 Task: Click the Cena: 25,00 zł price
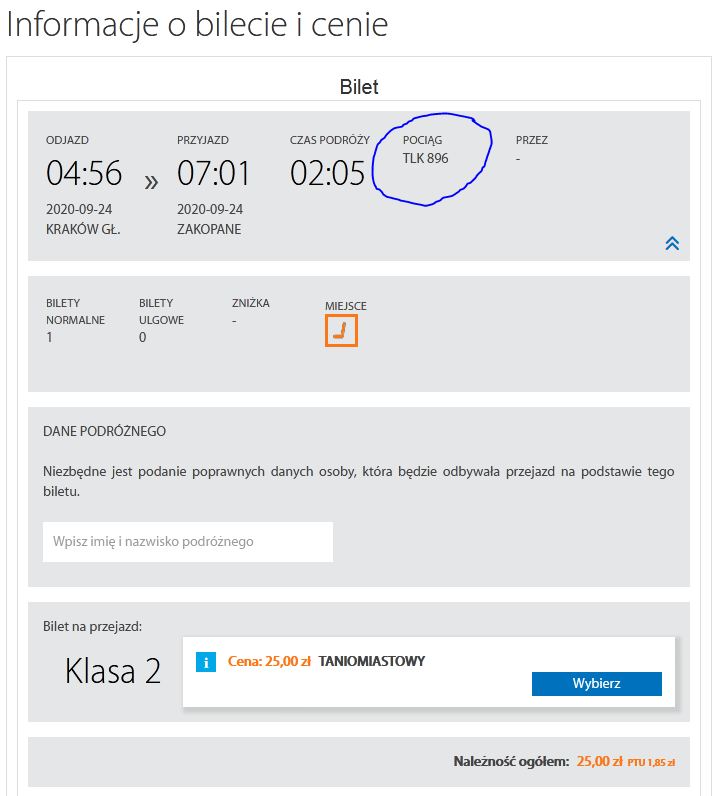pos(269,661)
